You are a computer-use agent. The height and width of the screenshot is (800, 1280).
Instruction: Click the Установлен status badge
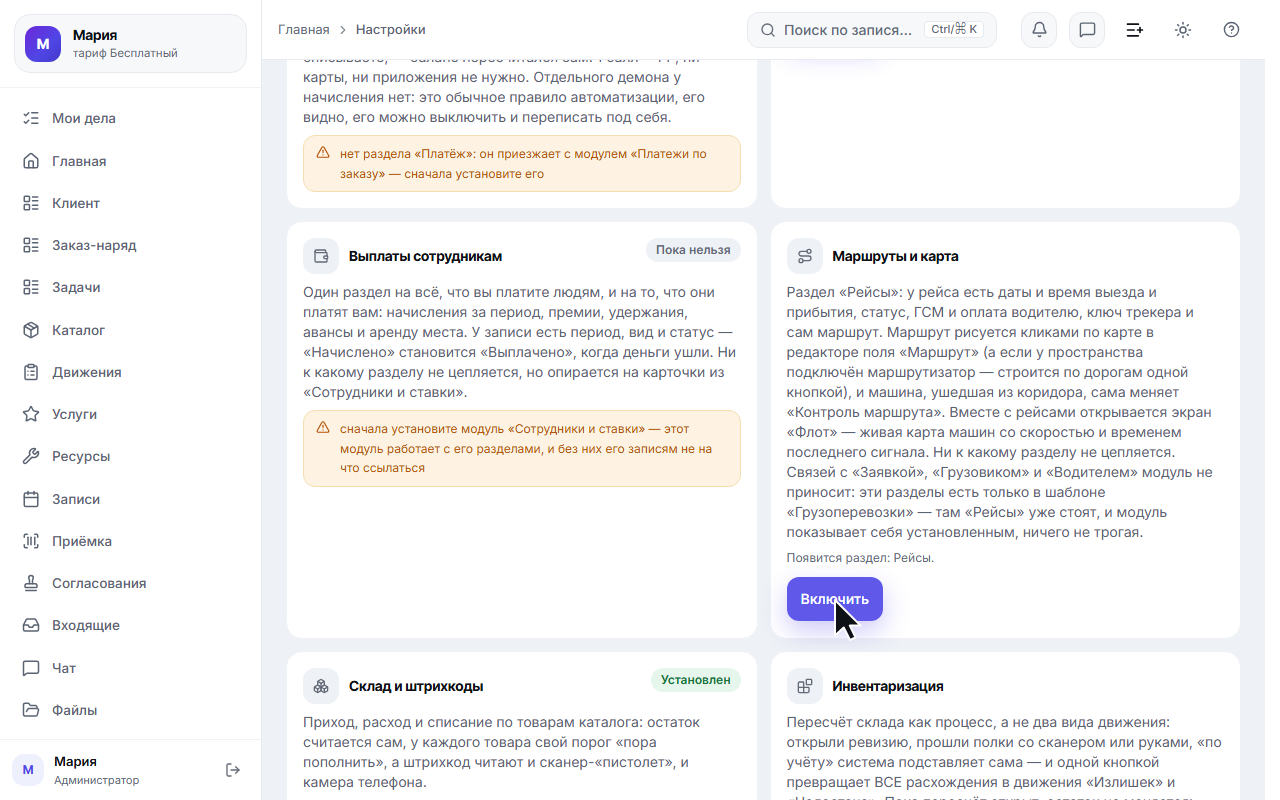695,680
